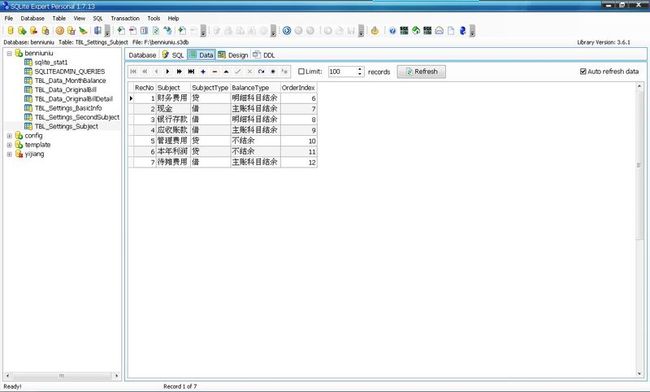Click the tree panel horizontal scrollbar

tap(62, 376)
